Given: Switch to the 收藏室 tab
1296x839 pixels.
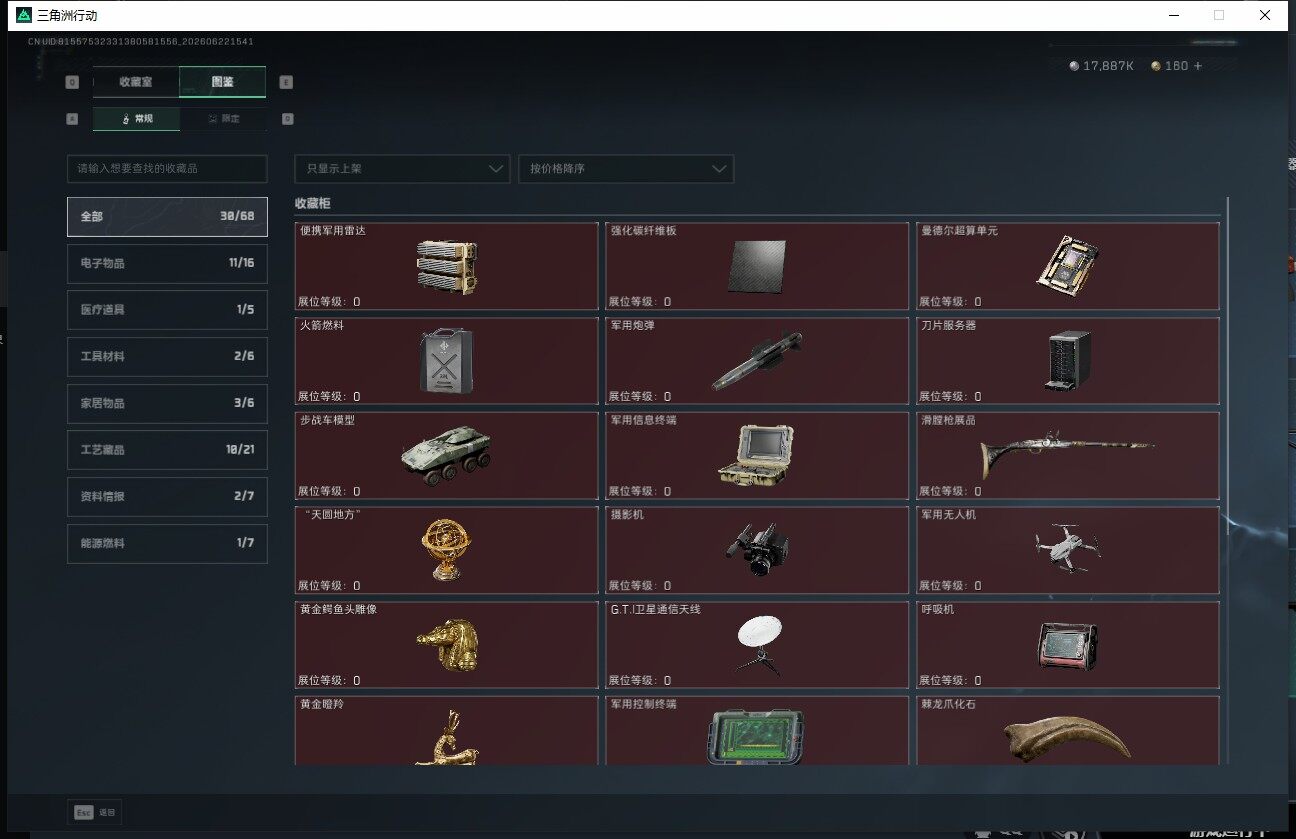Looking at the screenshot, I should 136,82.
